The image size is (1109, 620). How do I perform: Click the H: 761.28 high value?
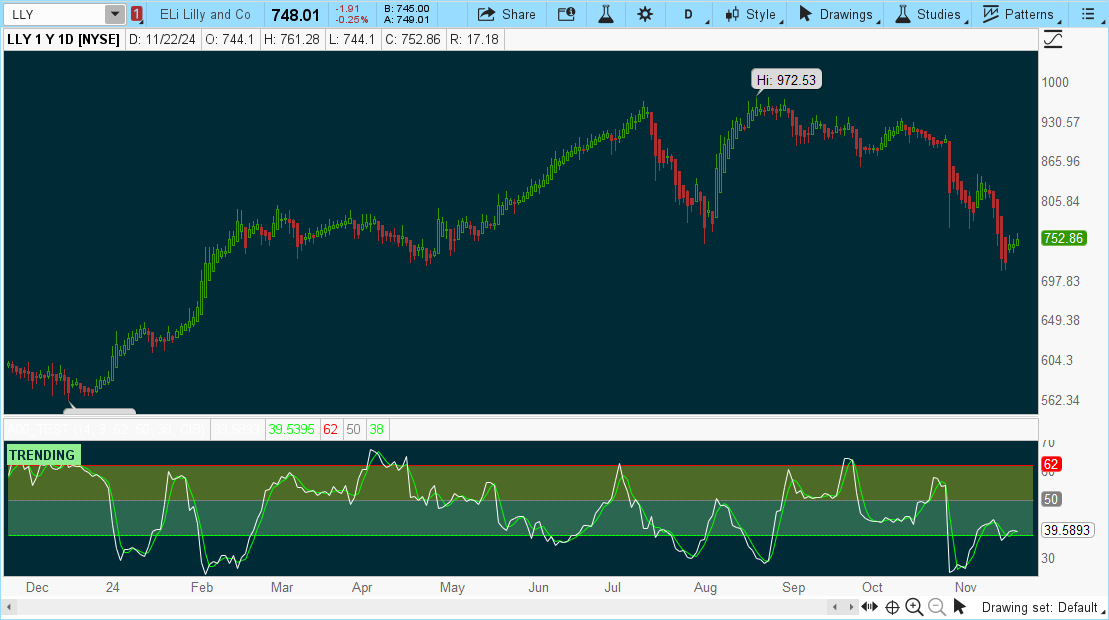point(291,40)
